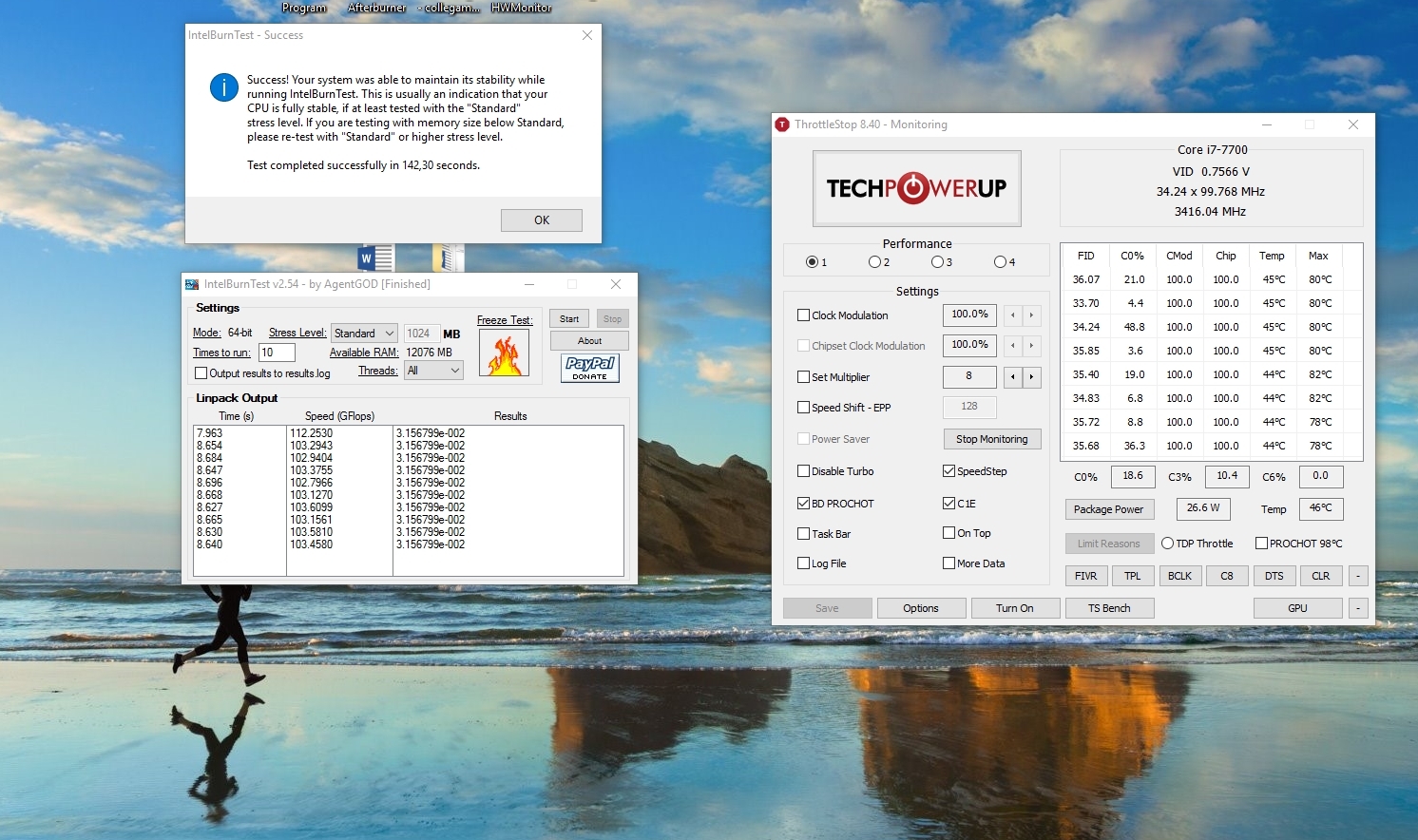Enable the Set Multiplier checkbox
Screen dimensions: 1418x840
tap(804, 377)
